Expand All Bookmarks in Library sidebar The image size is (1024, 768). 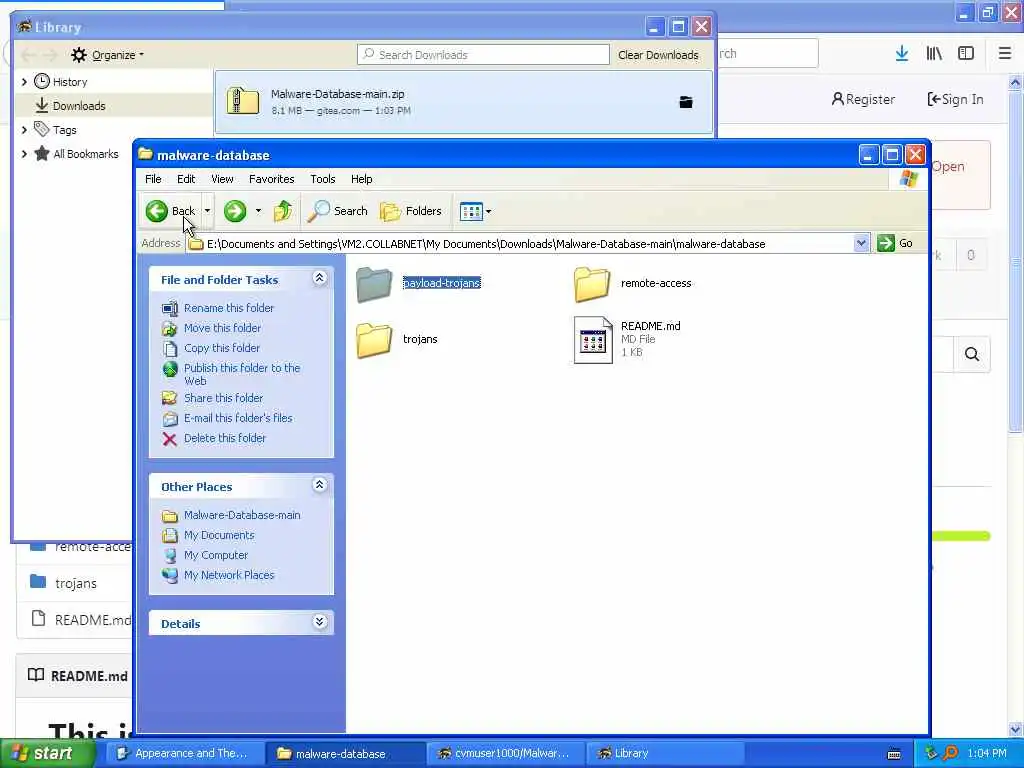click(x=24, y=154)
